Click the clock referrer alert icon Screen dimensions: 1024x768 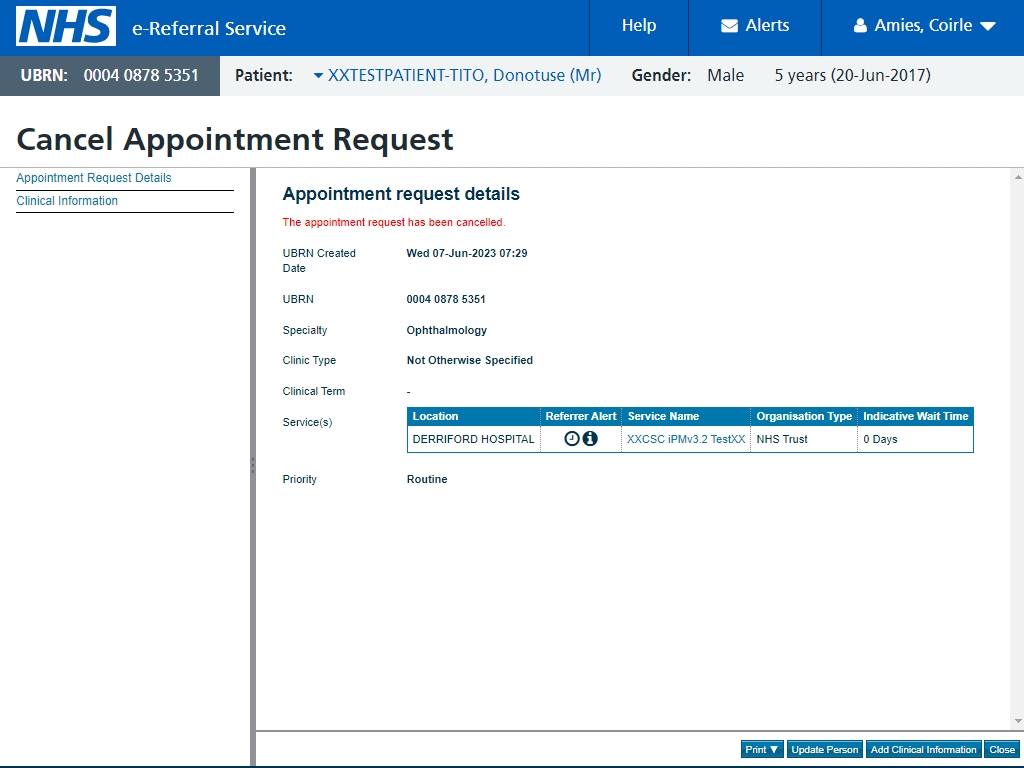571,439
